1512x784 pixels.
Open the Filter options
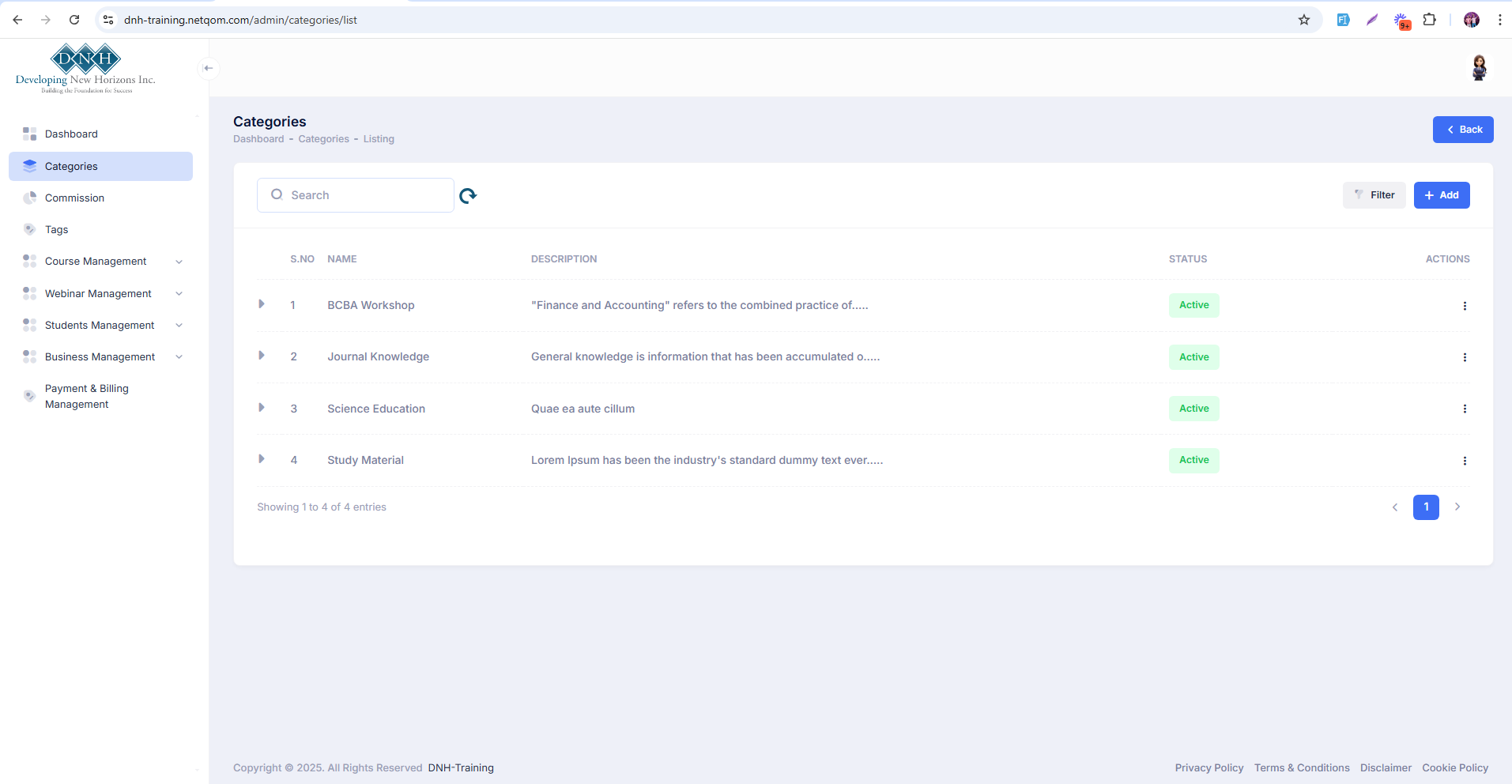pos(1374,195)
